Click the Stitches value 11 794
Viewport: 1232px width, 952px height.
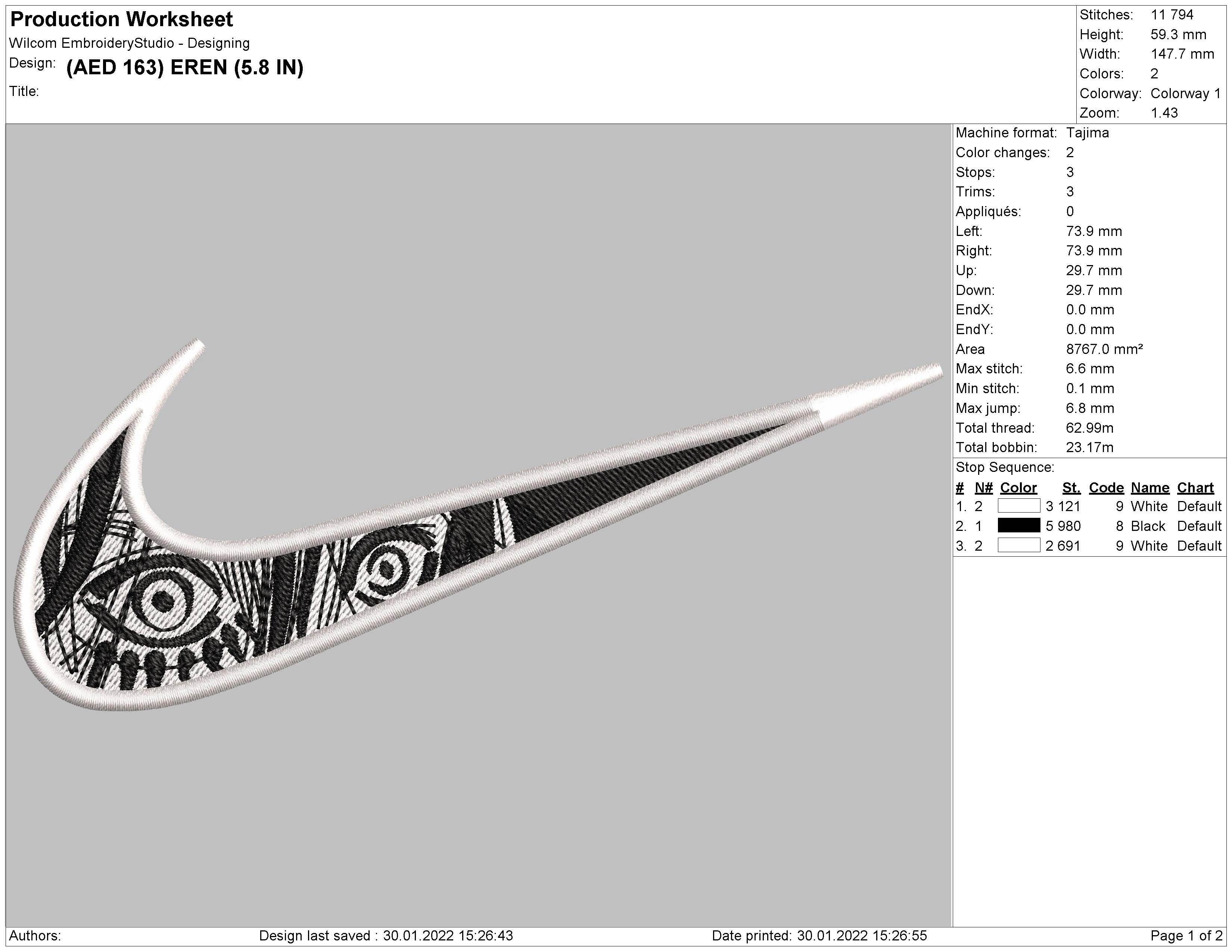pos(1172,15)
